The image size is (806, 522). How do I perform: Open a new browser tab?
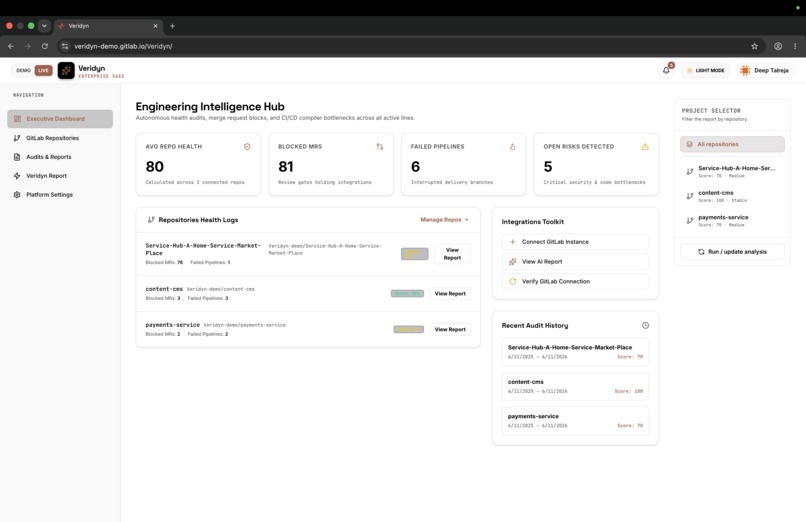click(172, 26)
